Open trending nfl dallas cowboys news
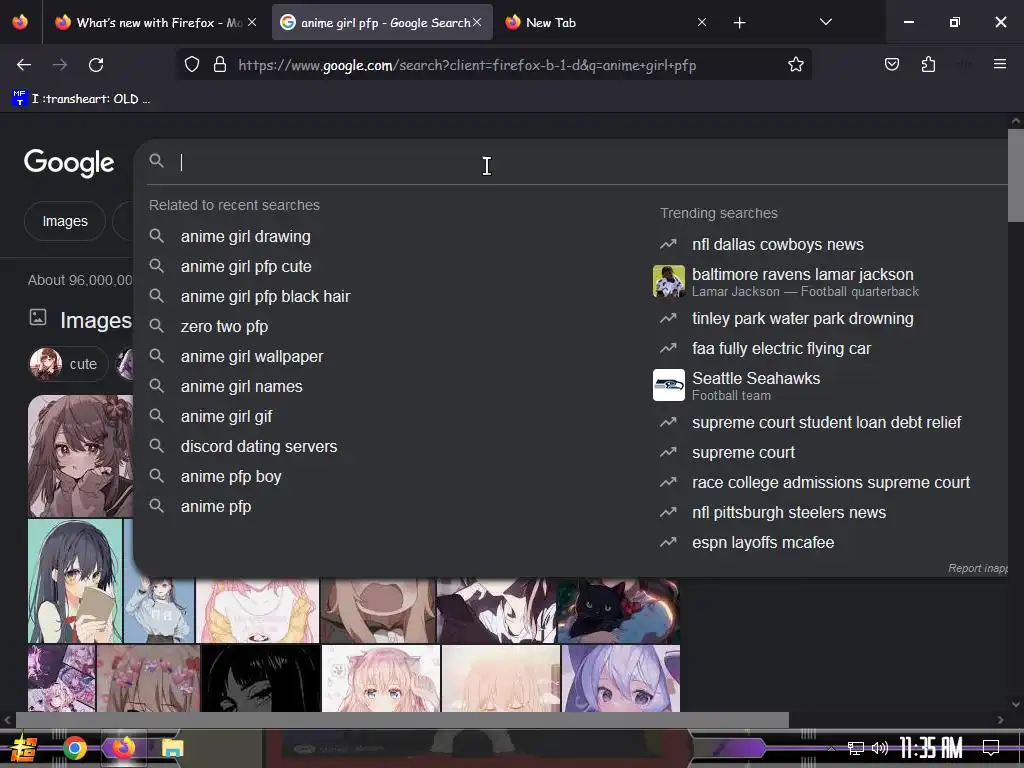 pos(777,244)
